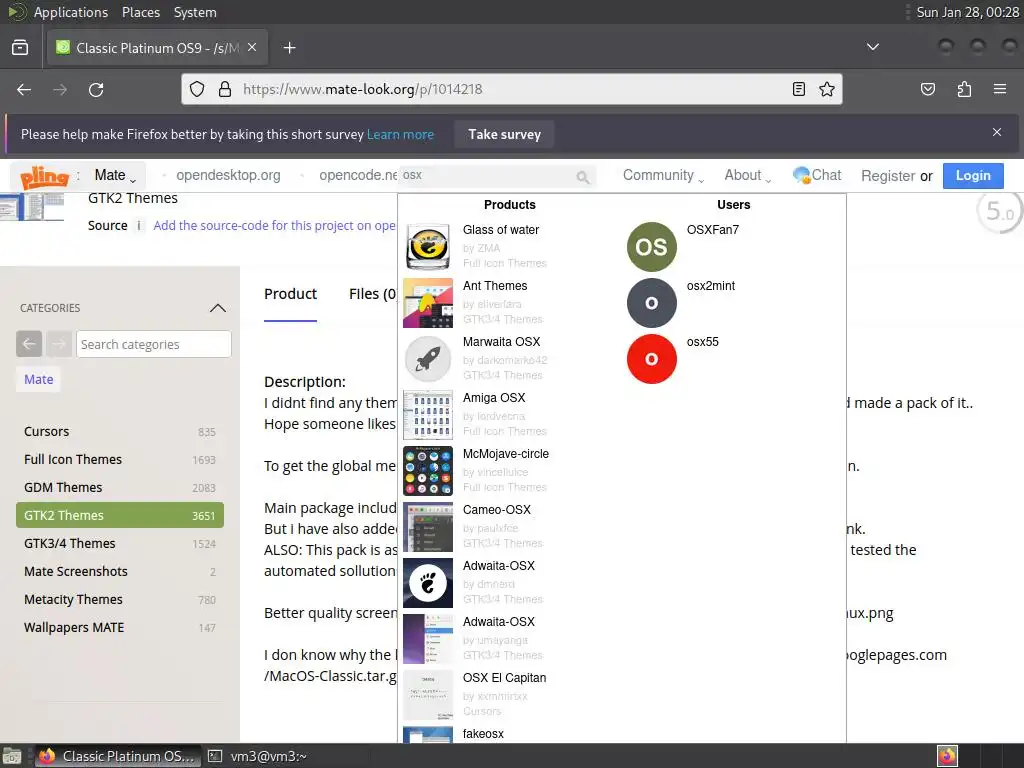Screen dimensions: 1024x768
Task: Toggle reader view icon in address bar
Action: [798, 89]
